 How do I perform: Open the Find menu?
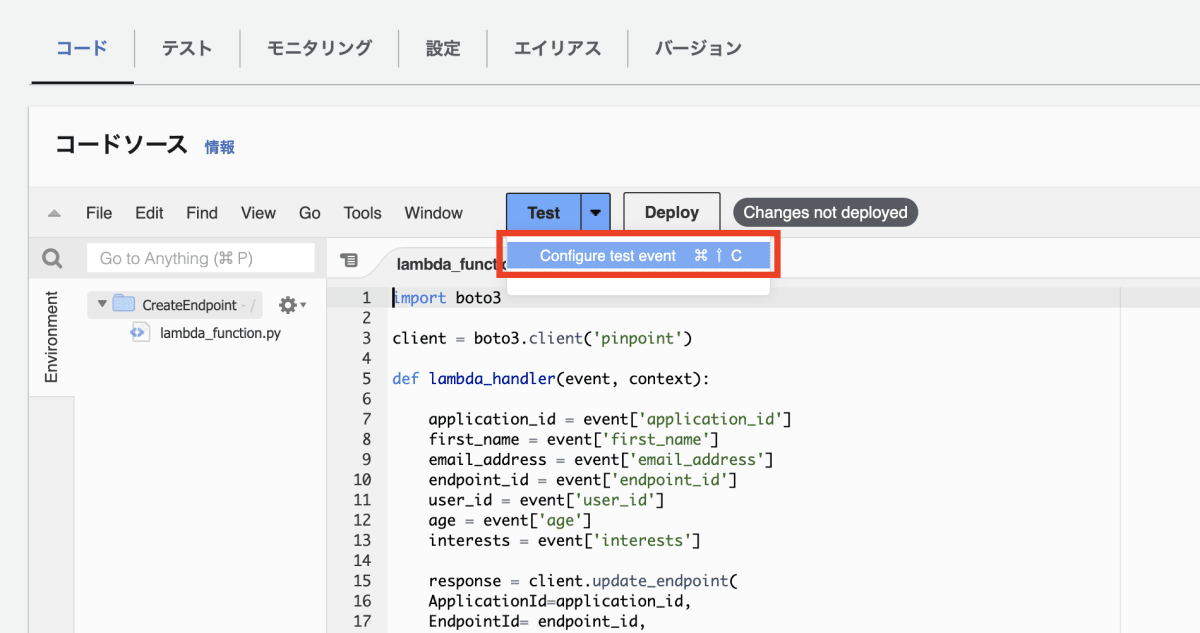pyautogui.click(x=202, y=213)
